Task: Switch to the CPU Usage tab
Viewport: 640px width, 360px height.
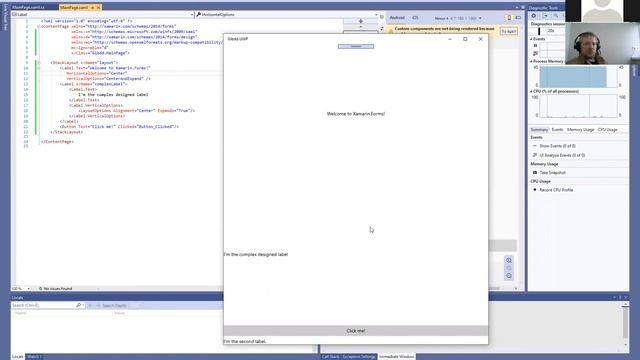Action: click(607, 130)
